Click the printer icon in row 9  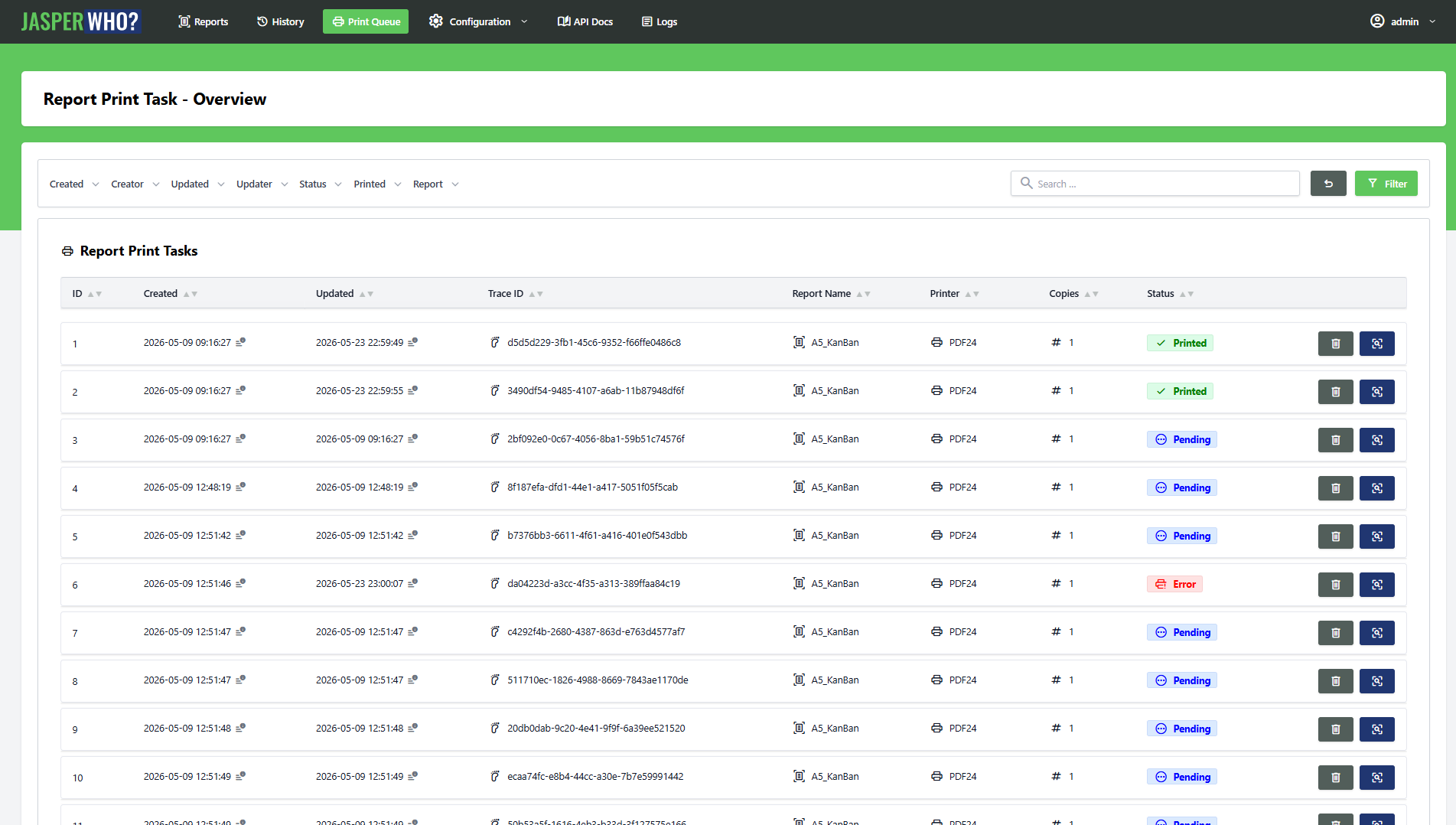[936, 728]
